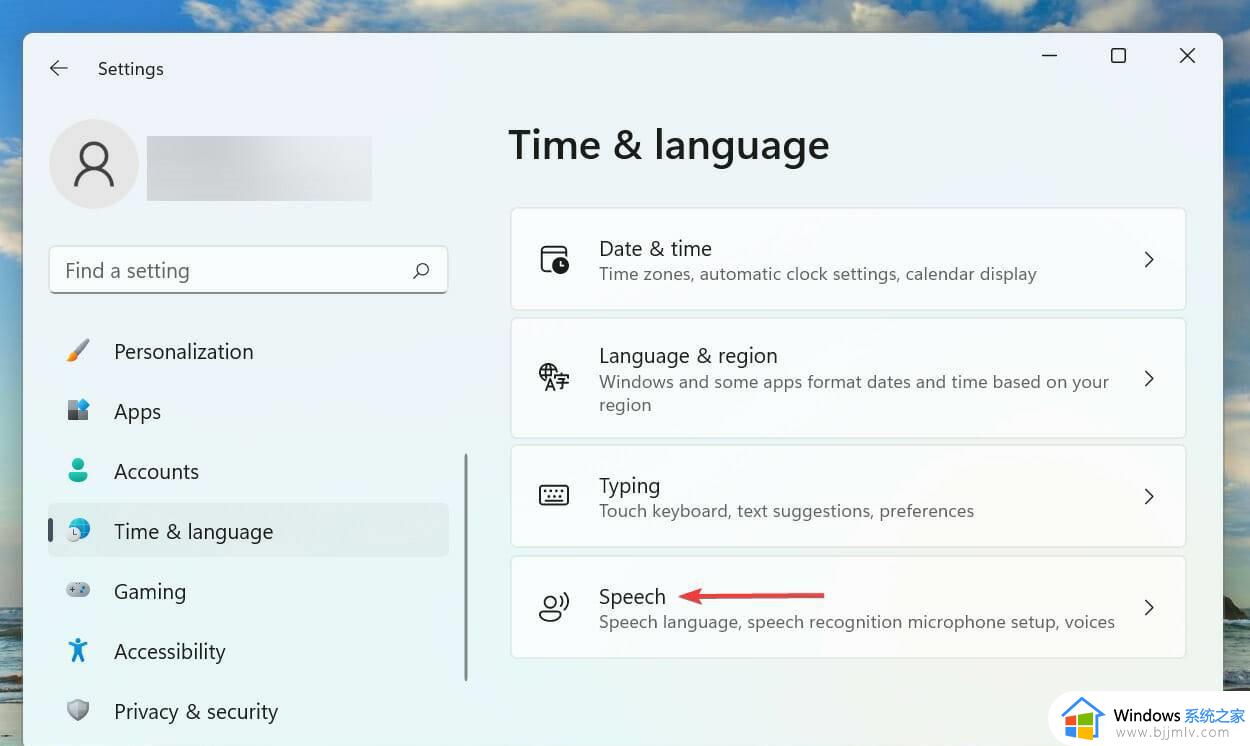The image size is (1250, 746).
Task: Click the Date & time calendar-clock icon
Action: [x=554, y=259]
